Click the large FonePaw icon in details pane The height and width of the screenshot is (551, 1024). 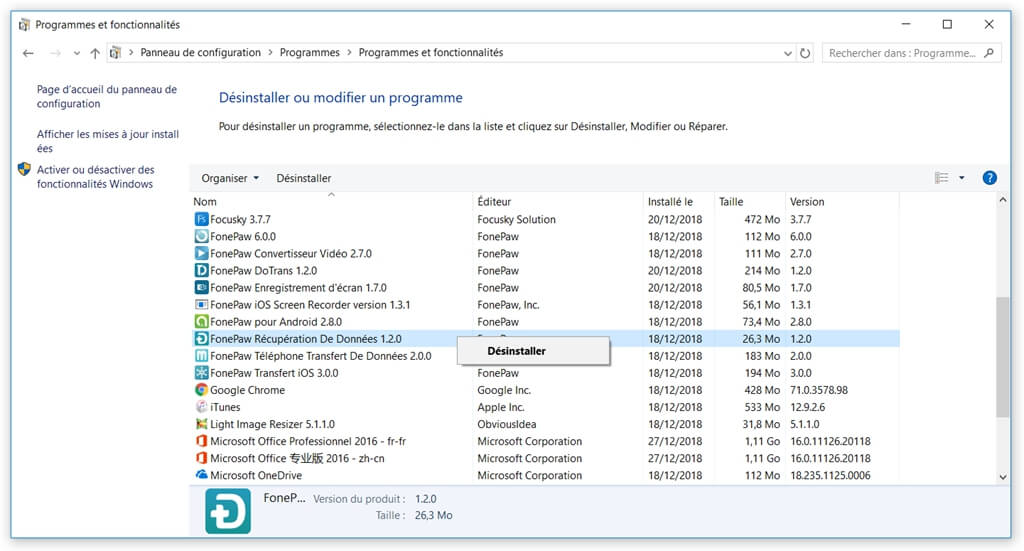[x=228, y=511]
